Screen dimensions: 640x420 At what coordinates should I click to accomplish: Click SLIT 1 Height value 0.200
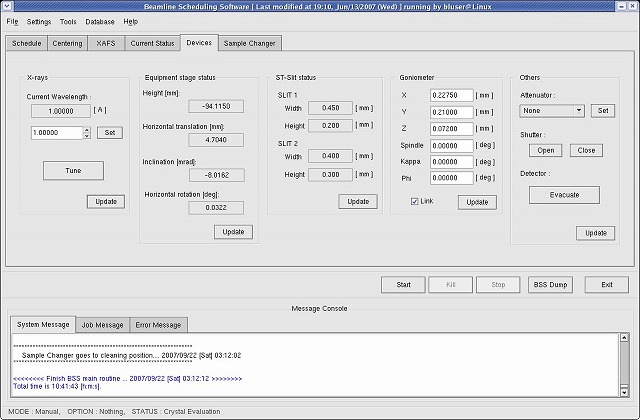click(x=330, y=126)
